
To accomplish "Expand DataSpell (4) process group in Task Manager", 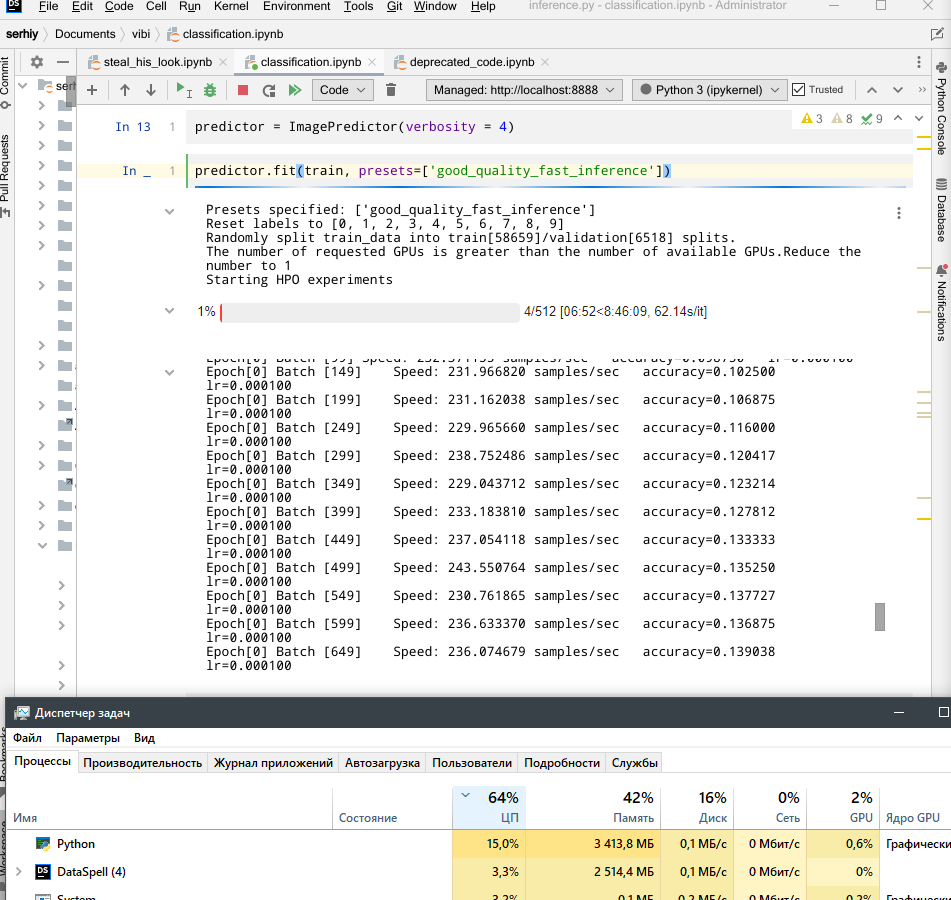I will [x=19, y=871].
